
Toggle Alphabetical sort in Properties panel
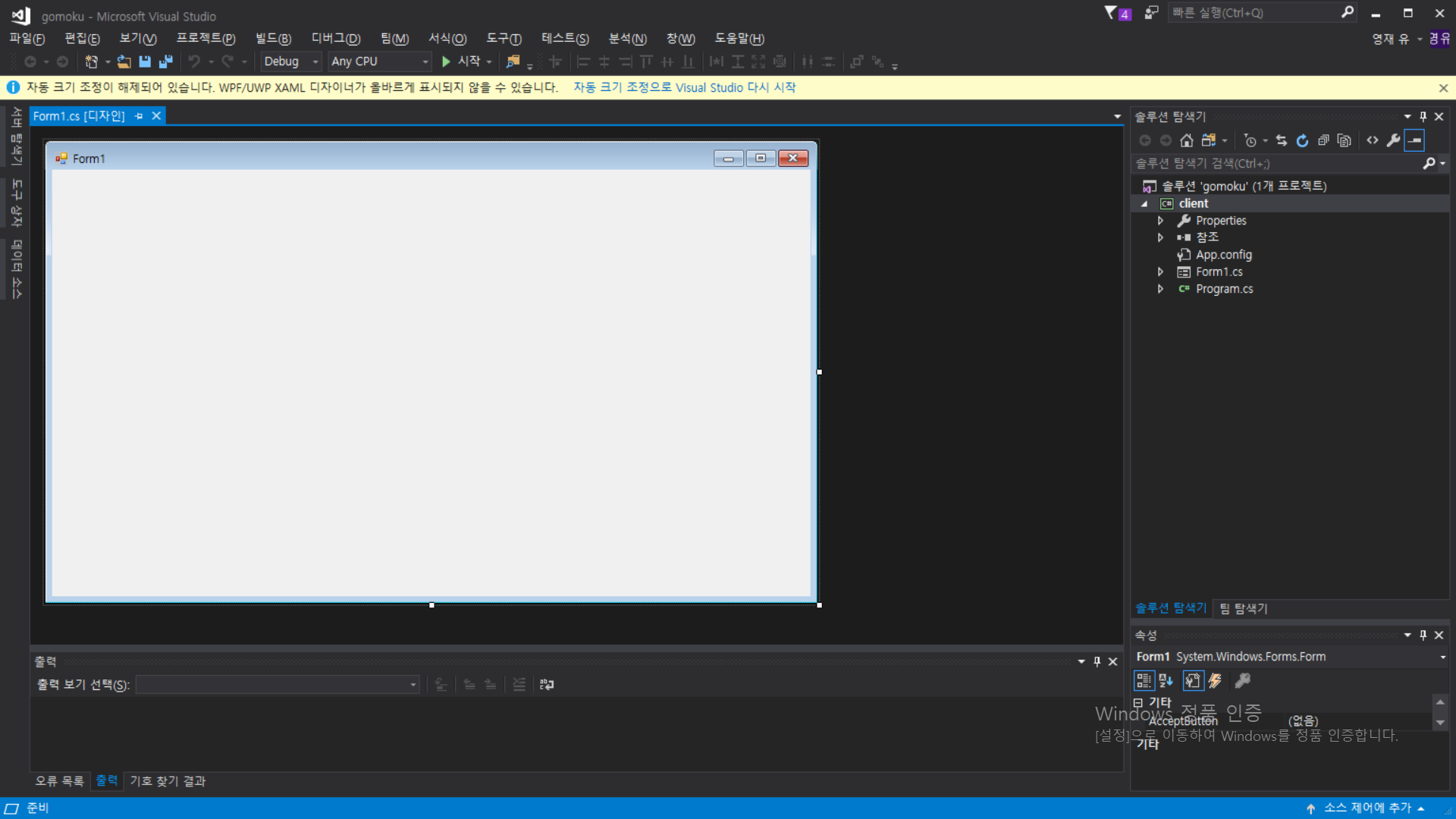coord(1166,681)
